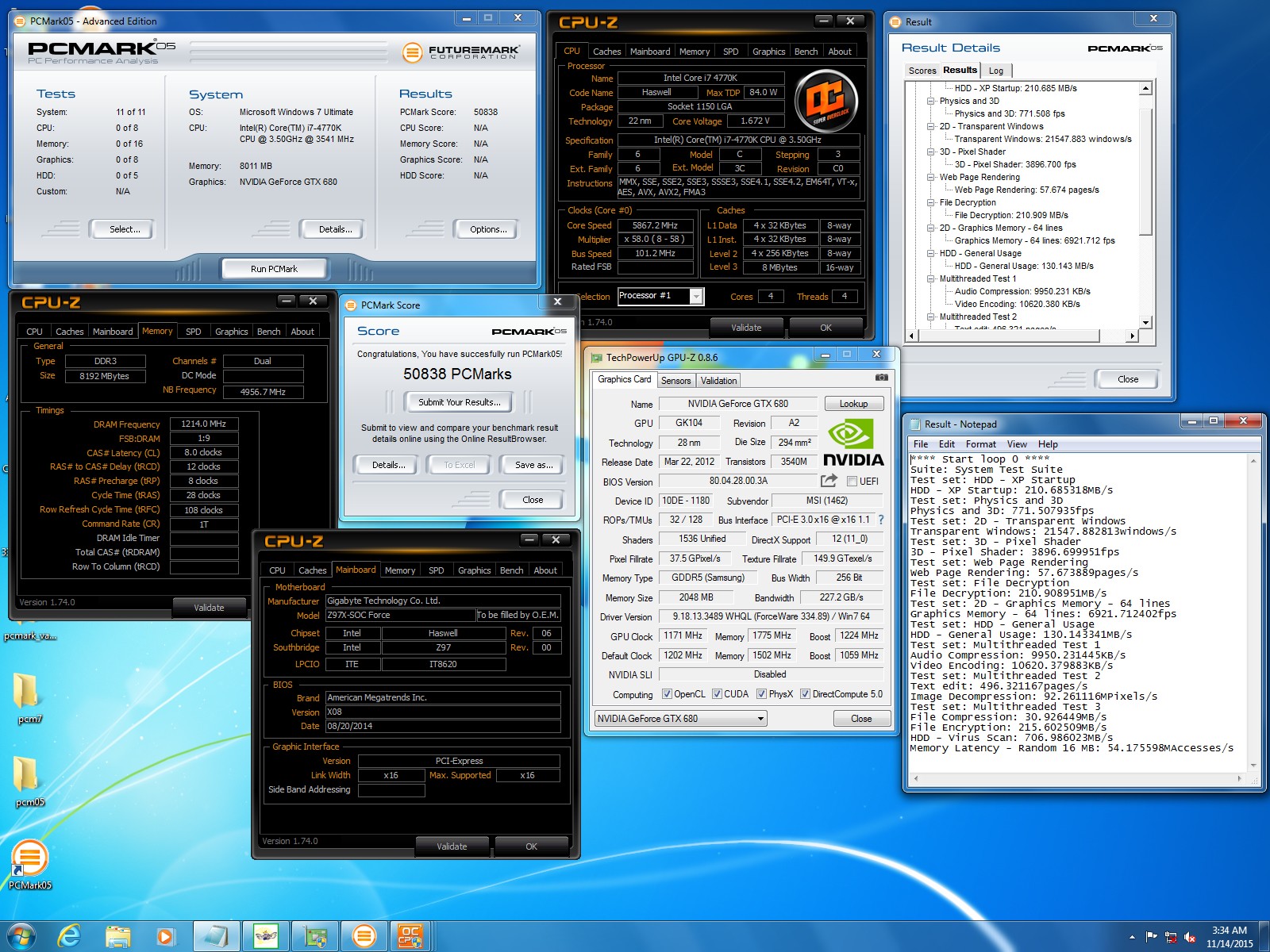Switch to PCMark05 via its taskbar icon
1270x952 pixels.
(x=364, y=936)
